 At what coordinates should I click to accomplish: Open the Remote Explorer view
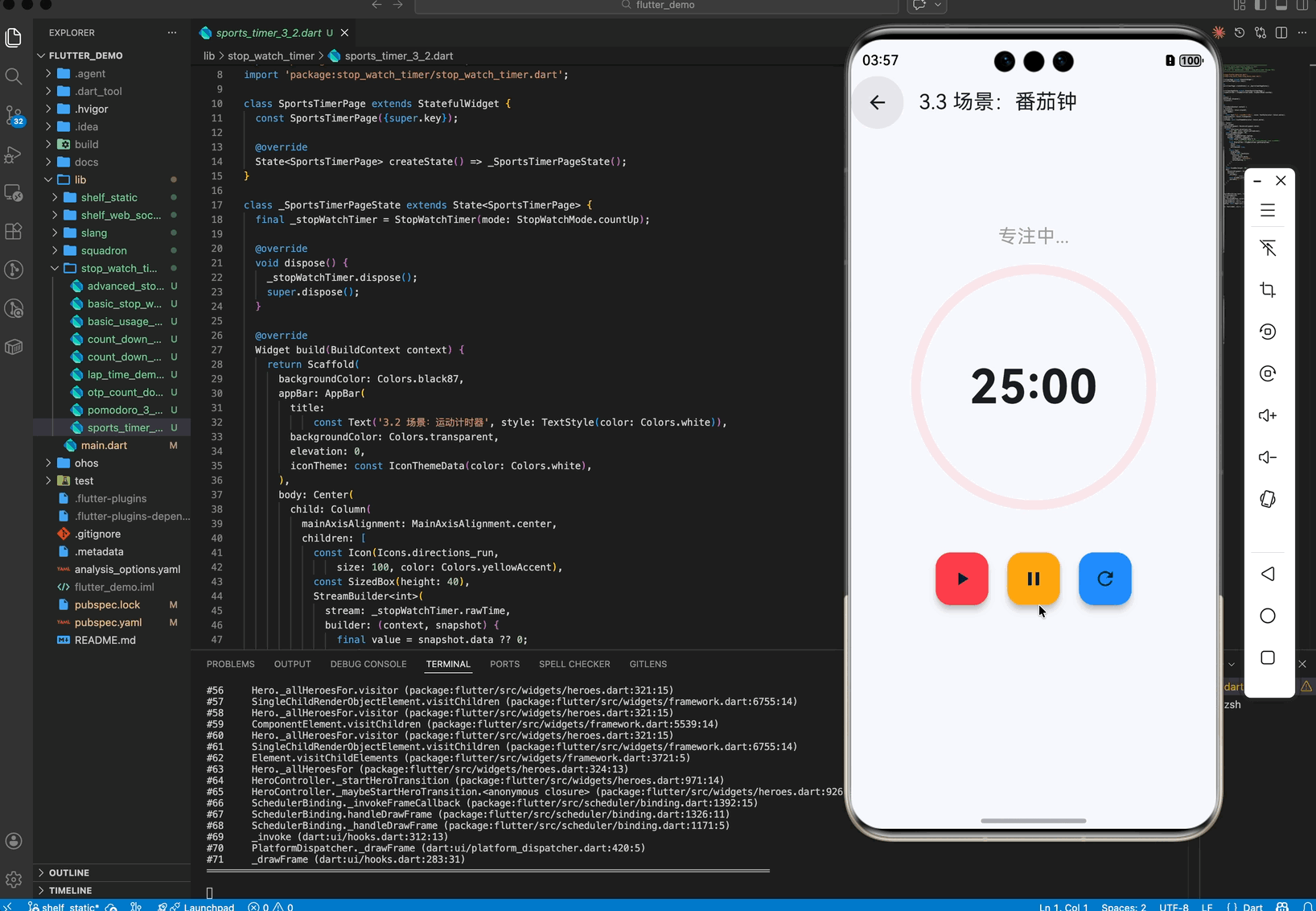[x=14, y=192]
